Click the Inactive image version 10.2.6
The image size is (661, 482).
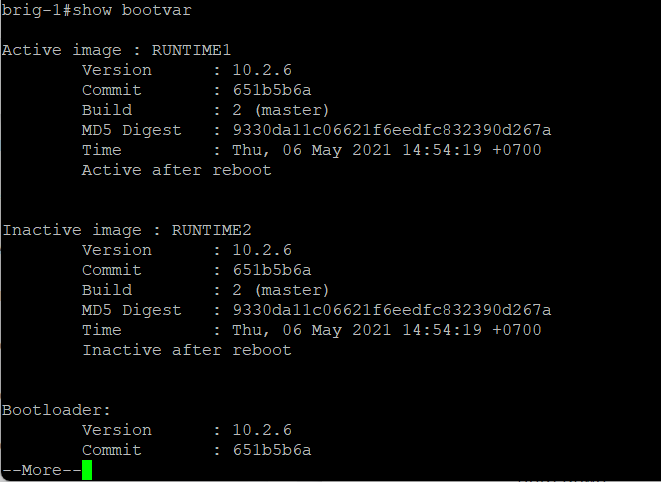pos(262,250)
